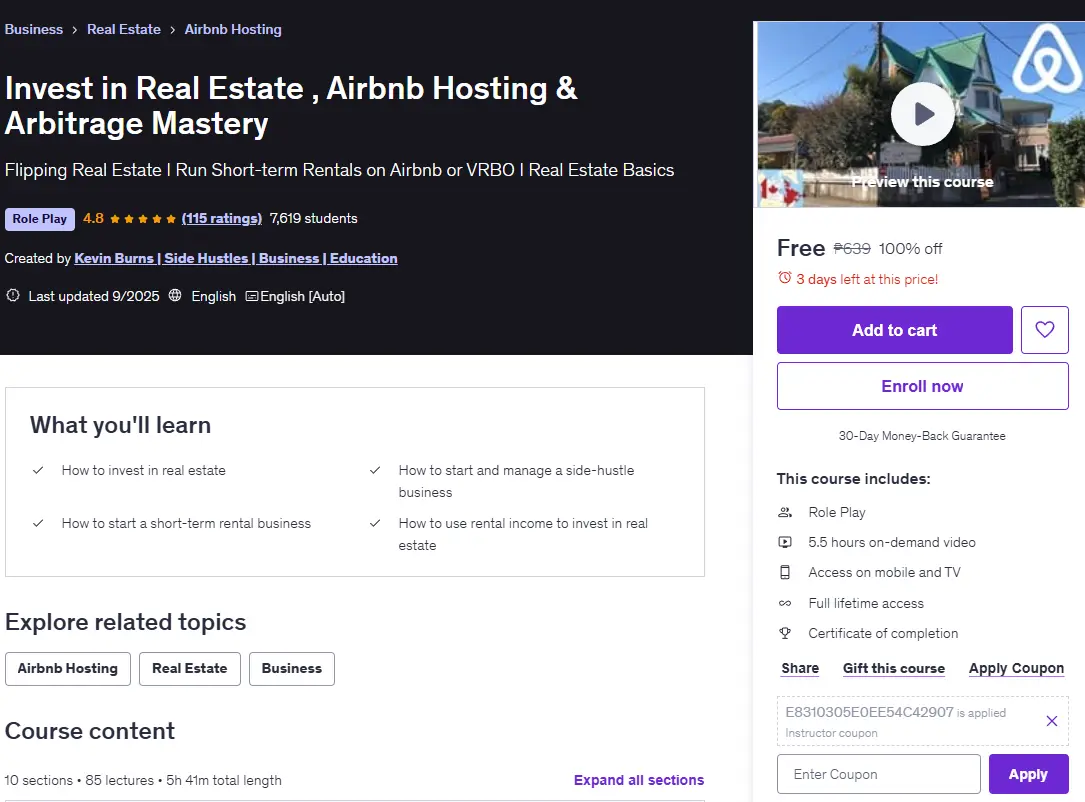This screenshot has height=802, width=1085.
Task: Select Business topic tag
Action: tap(291, 668)
